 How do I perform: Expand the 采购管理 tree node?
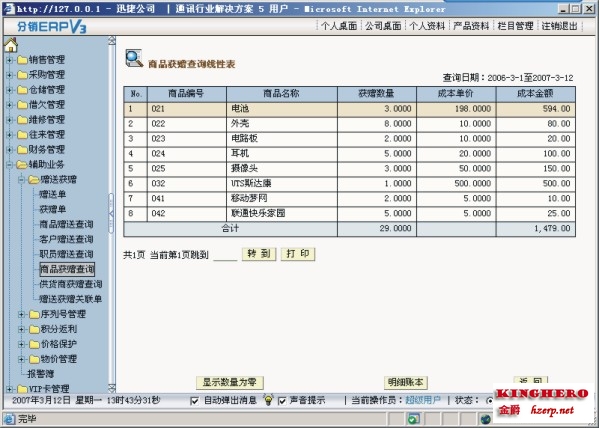click(10, 75)
